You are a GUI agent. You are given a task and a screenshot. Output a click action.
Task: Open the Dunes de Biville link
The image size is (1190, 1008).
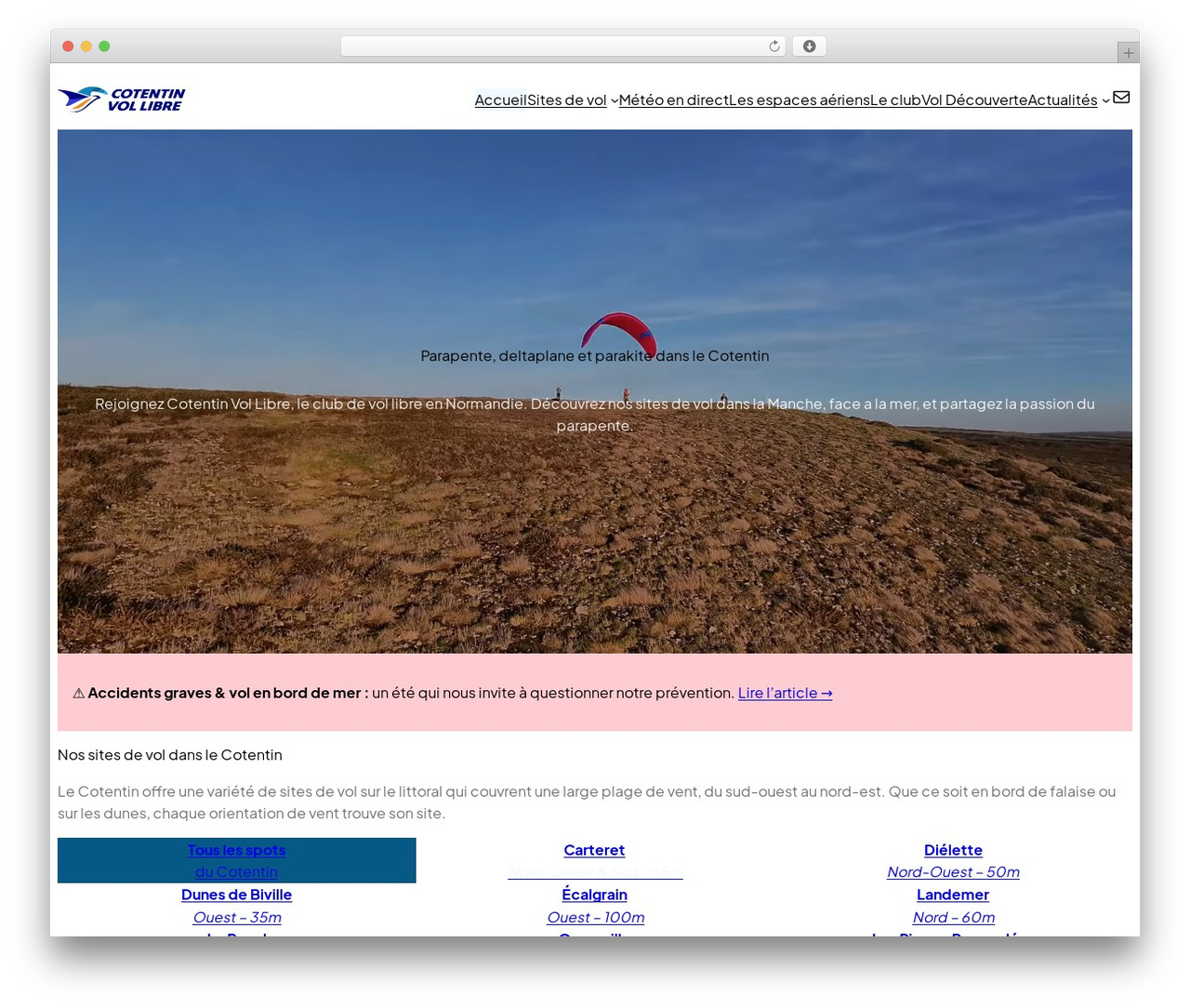click(x=236, y=895)
